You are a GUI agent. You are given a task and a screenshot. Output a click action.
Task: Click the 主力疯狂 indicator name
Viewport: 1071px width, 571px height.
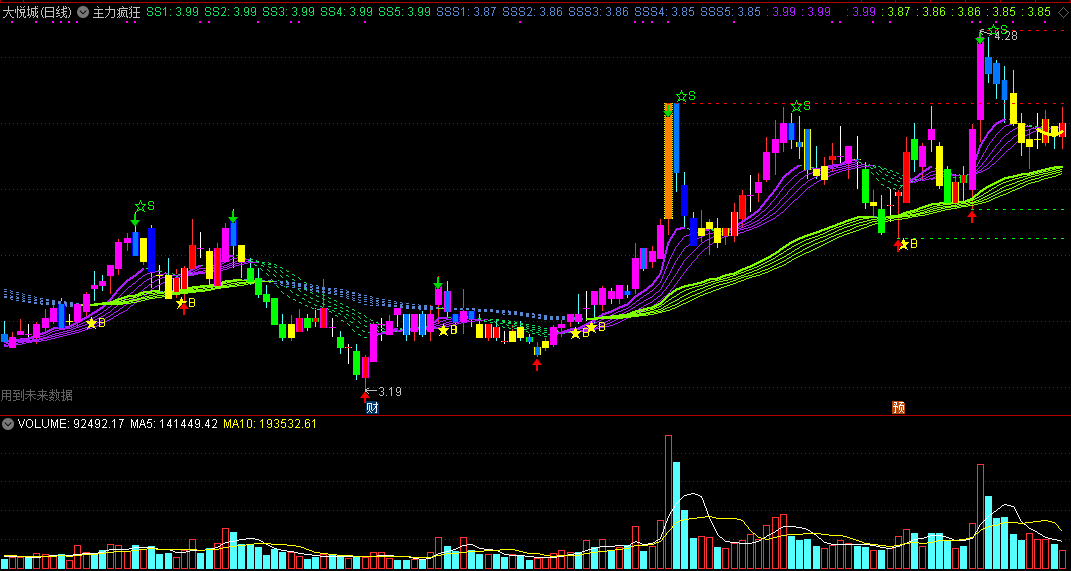(116, 12)
